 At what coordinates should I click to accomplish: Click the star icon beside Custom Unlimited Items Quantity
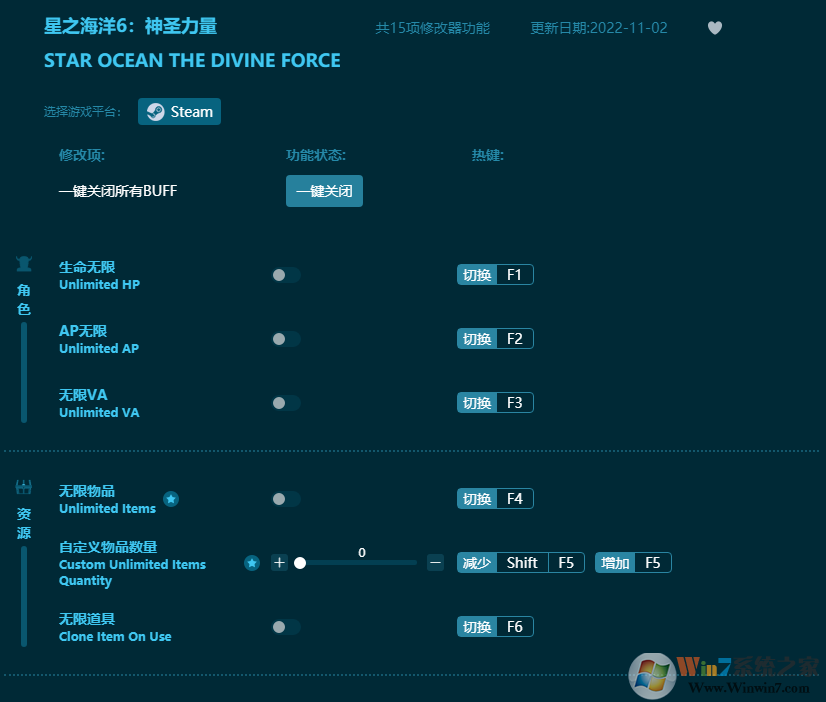coord(252,563)
